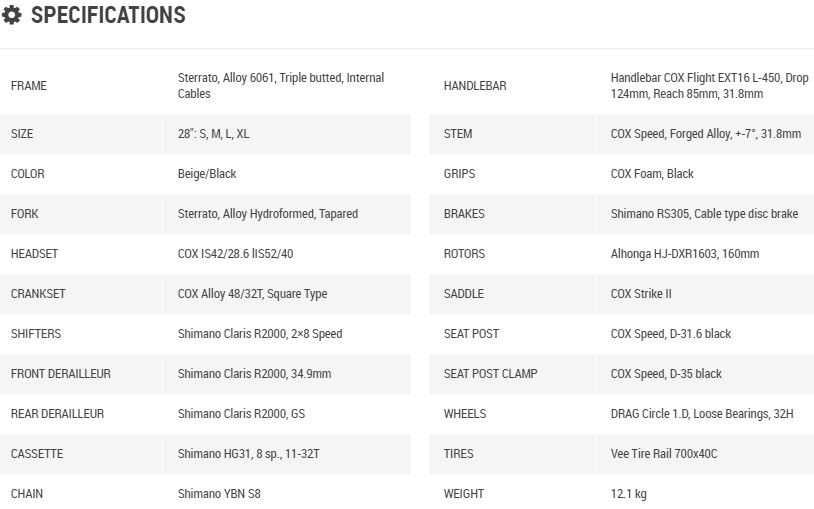This screenshot has width=814, height=509.
Task: Click the Vee Tire Rail 700x40C value
Action: (x=664, y=454)
